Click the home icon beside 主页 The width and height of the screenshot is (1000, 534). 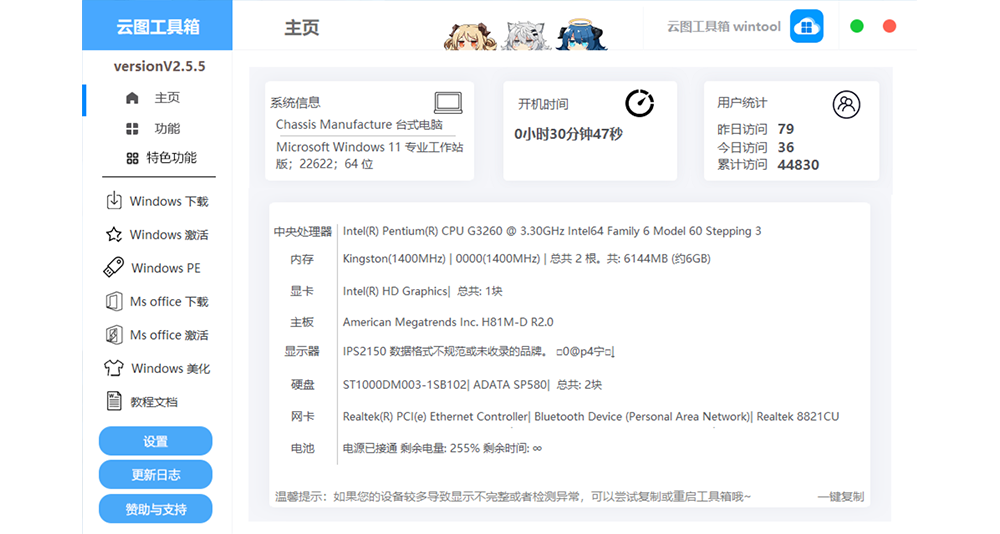click(132, 98)
